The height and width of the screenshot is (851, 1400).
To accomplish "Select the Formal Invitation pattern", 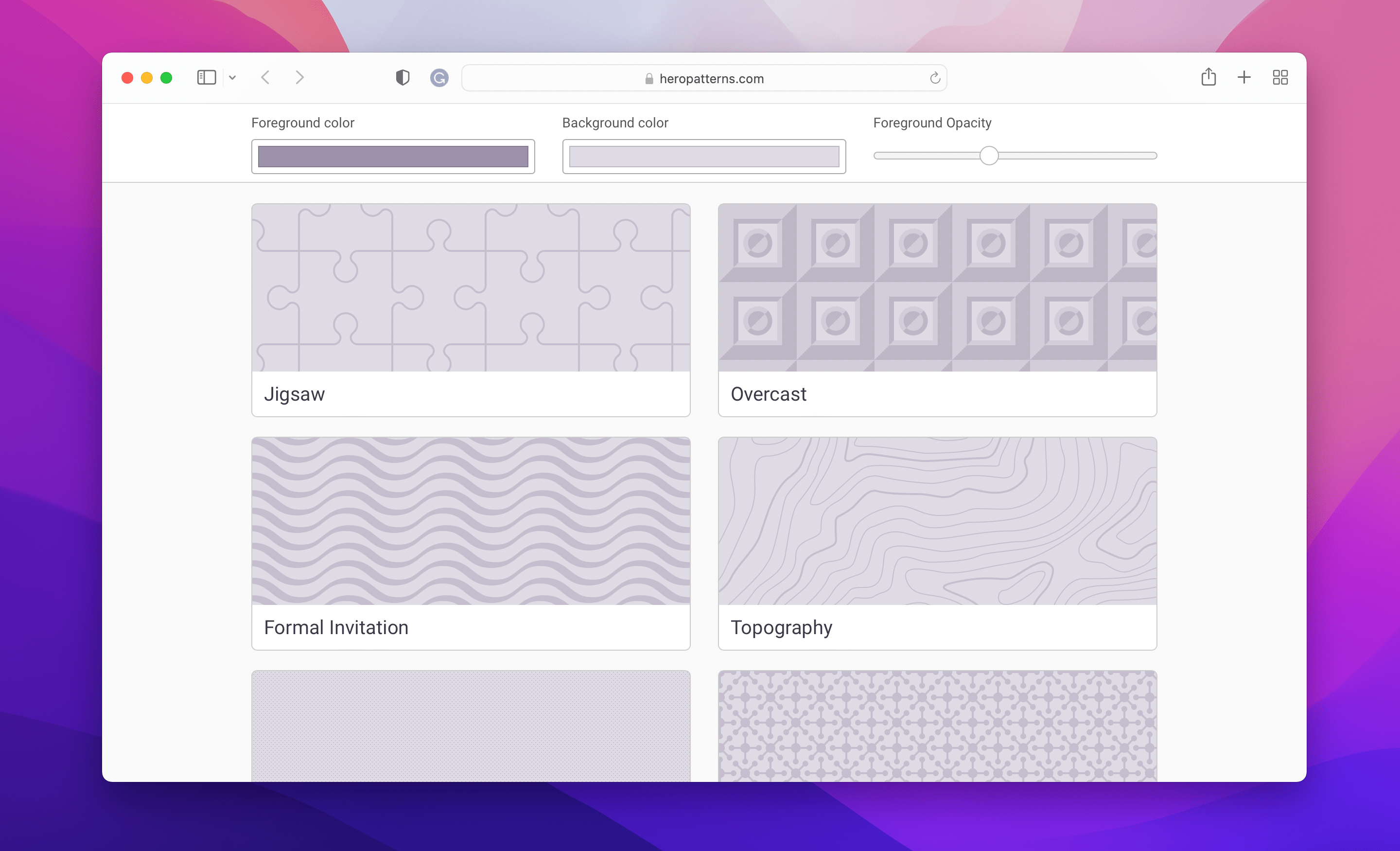I will pyautogui.click(x=471, y=521).
